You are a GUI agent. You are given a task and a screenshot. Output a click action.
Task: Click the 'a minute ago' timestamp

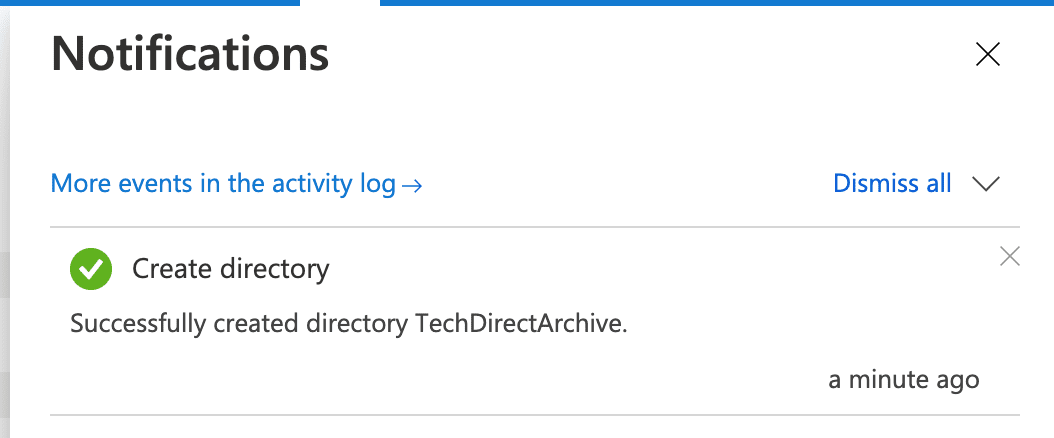pyautogui.click(x=904, y=380)
